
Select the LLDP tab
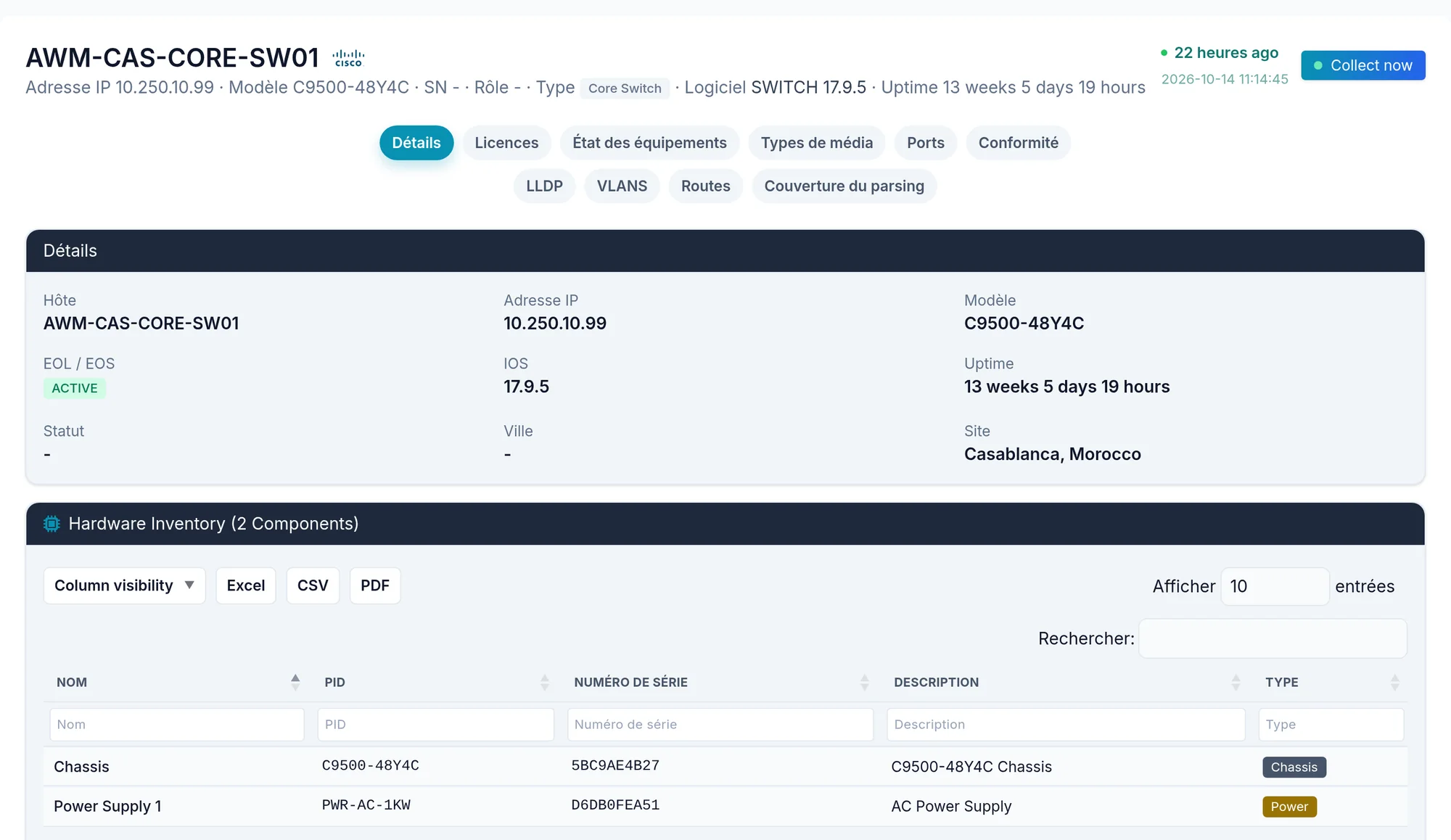[544, 186]
